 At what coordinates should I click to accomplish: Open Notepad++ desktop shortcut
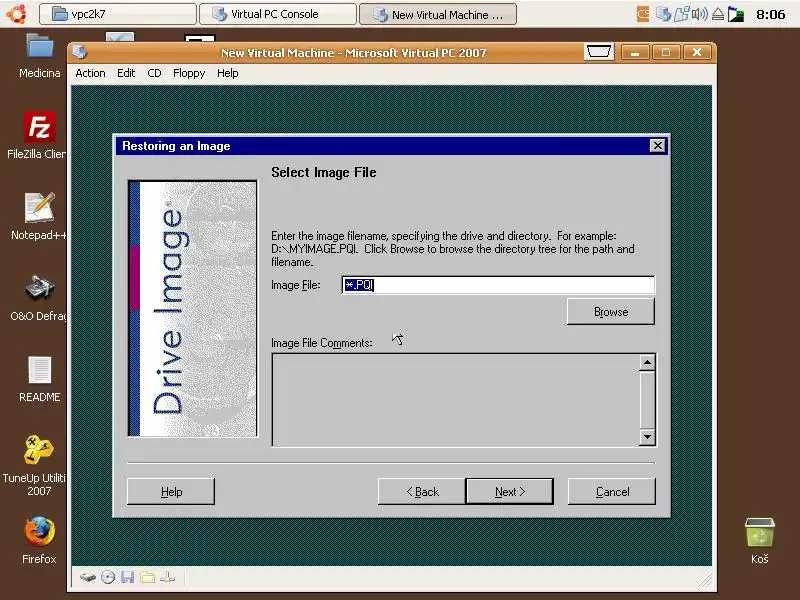tap(39, 216)
